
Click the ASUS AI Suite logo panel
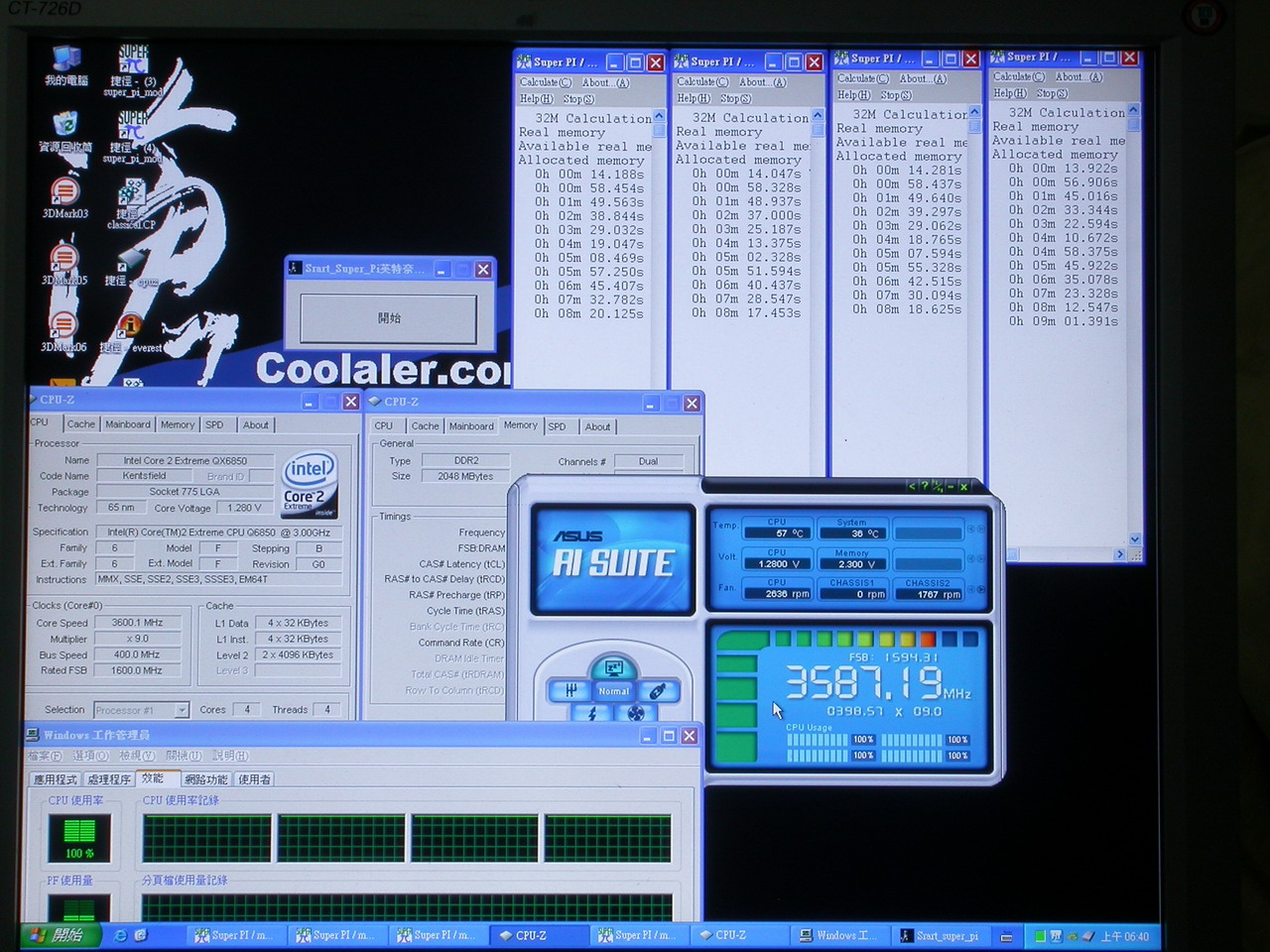pyautogui.click(x=613, y=559)
